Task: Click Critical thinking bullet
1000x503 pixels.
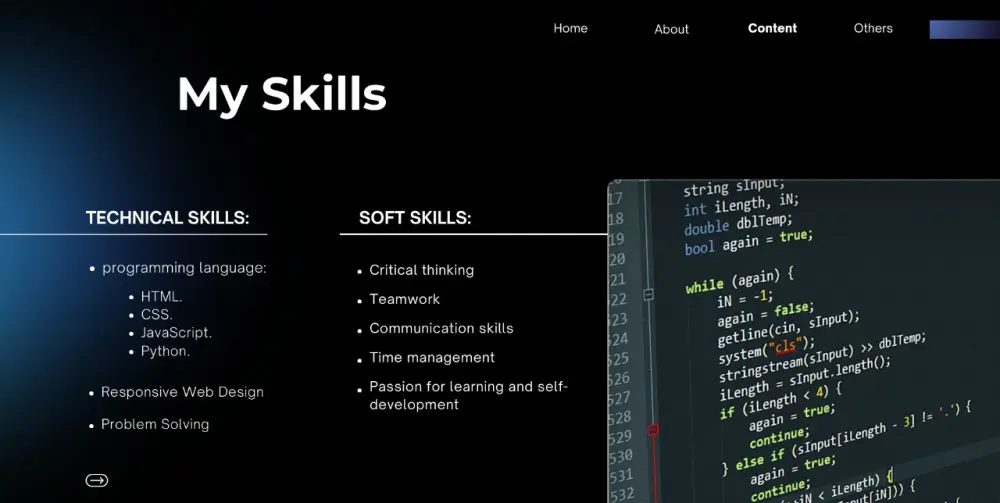Action: 422,270
